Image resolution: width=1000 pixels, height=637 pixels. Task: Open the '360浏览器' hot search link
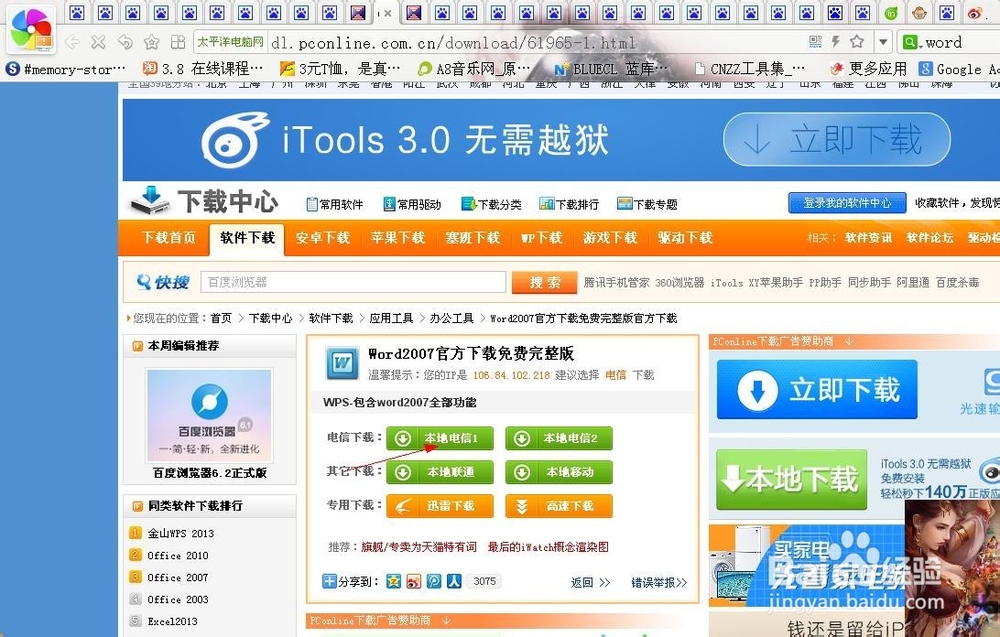coord(680,282)
